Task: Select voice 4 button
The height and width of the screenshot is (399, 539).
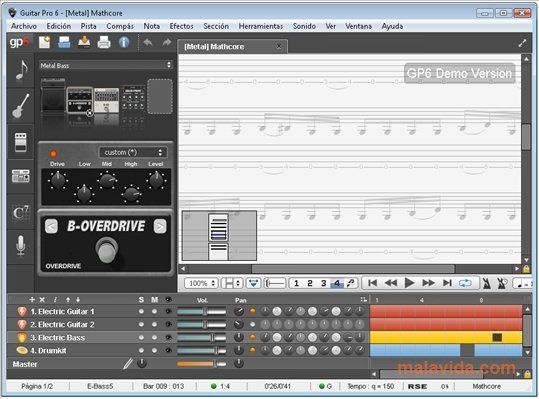Action: click(337, 283)
